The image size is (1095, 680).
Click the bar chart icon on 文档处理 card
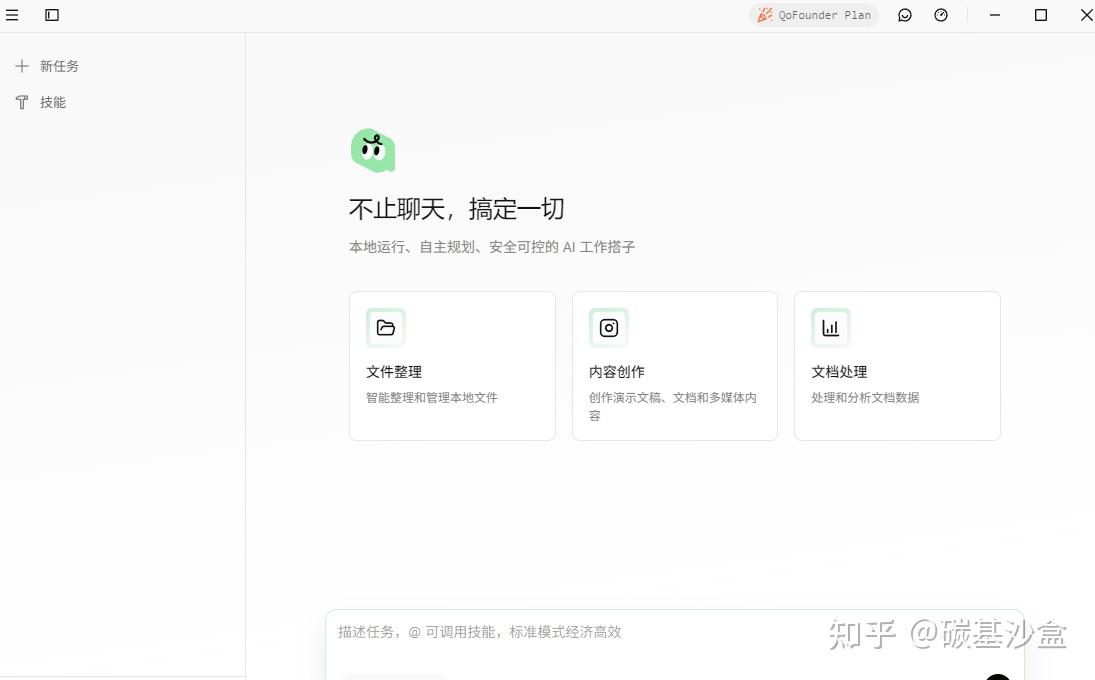[830, 327]
